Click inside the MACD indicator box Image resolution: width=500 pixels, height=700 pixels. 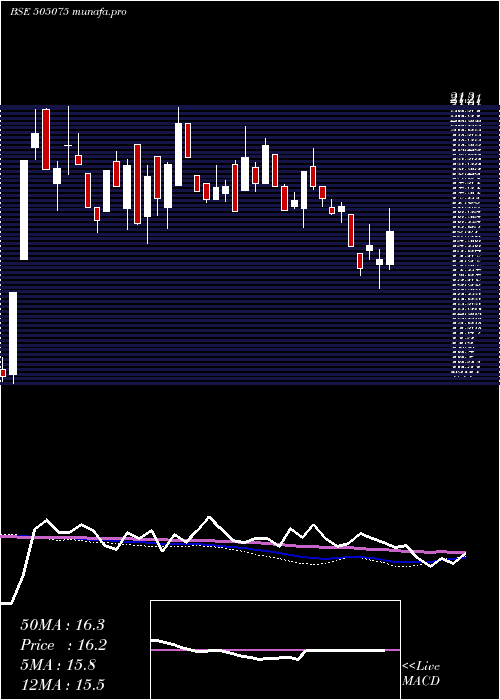(x=275, y=650)
